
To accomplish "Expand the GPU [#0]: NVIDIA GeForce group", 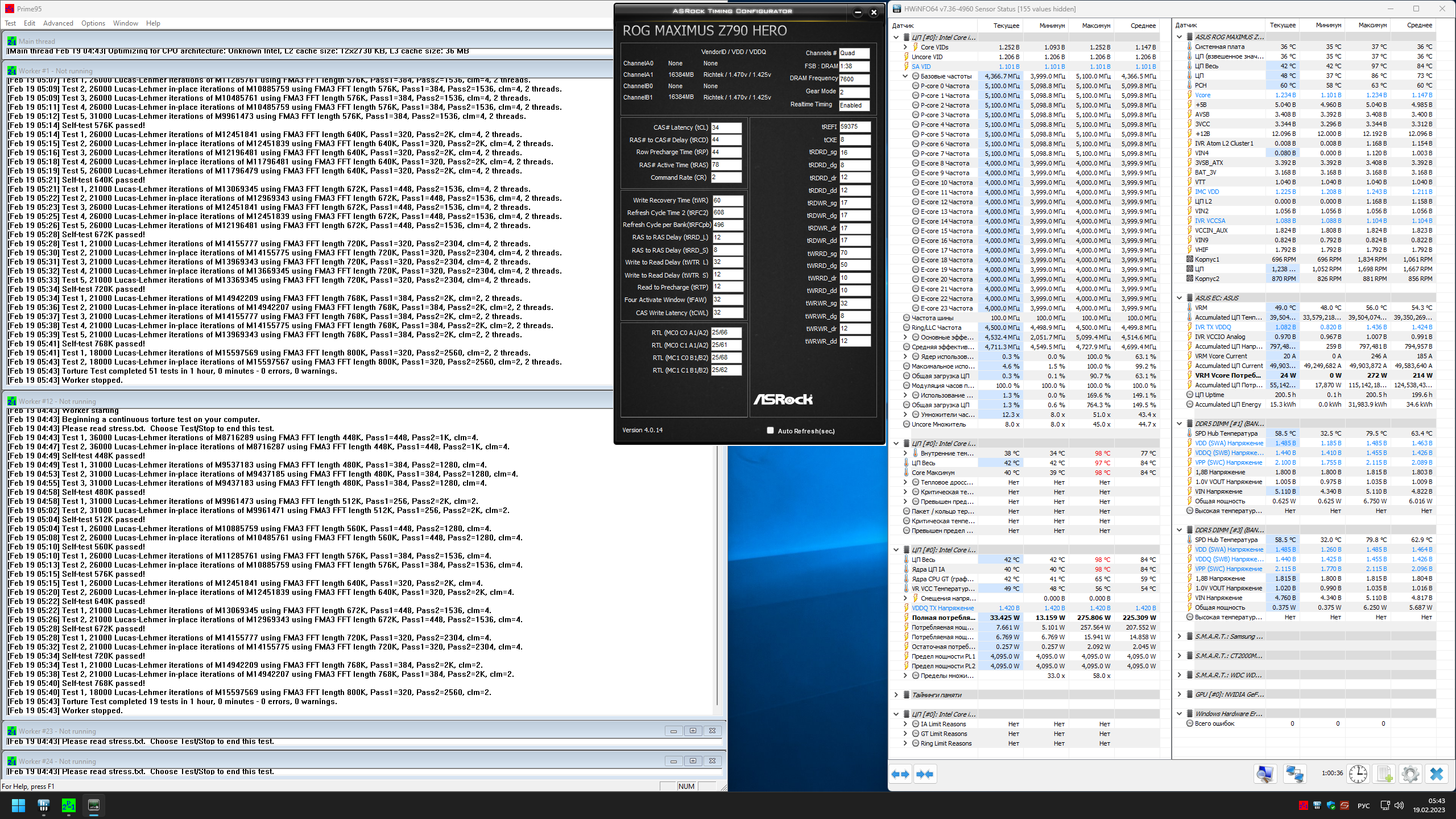I will click(1179, 694).
